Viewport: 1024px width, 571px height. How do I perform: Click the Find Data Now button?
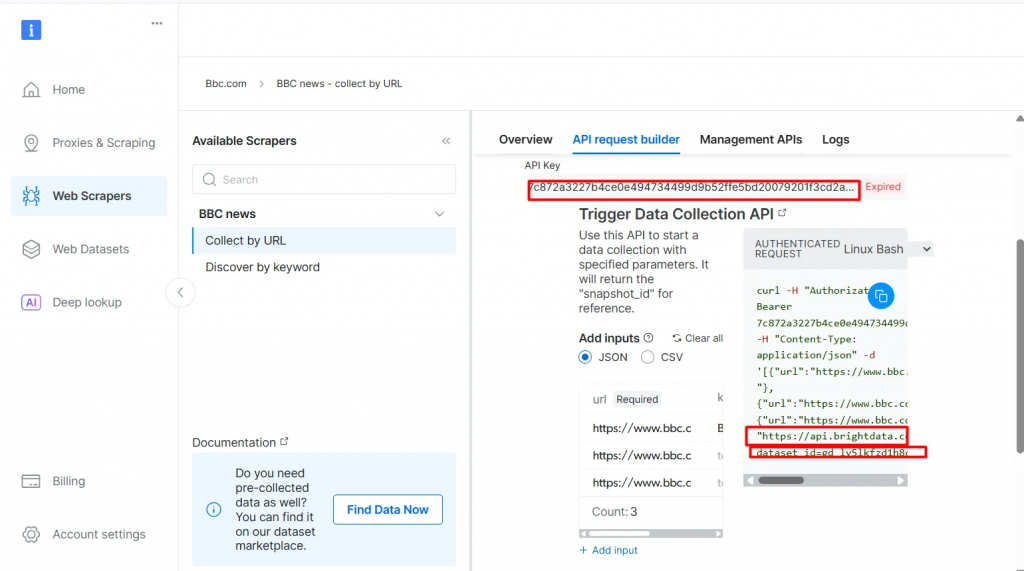click(387, 510)
